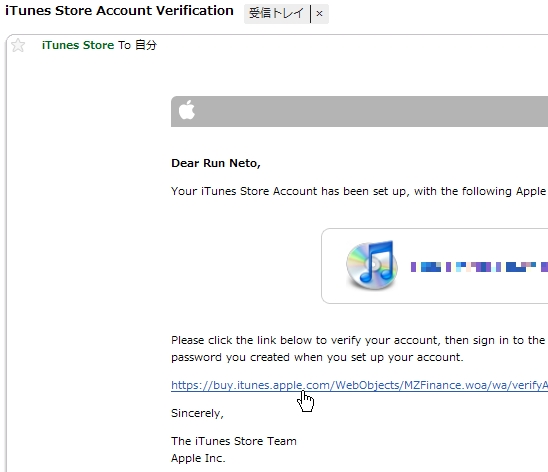
Task: Click the iTunes Store Account Verification subject
Action: (119, 10)
